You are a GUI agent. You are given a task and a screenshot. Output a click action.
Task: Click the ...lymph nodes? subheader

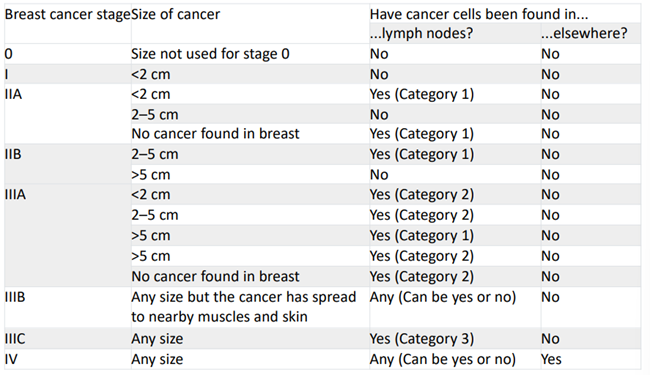click(x=421, y=33)
